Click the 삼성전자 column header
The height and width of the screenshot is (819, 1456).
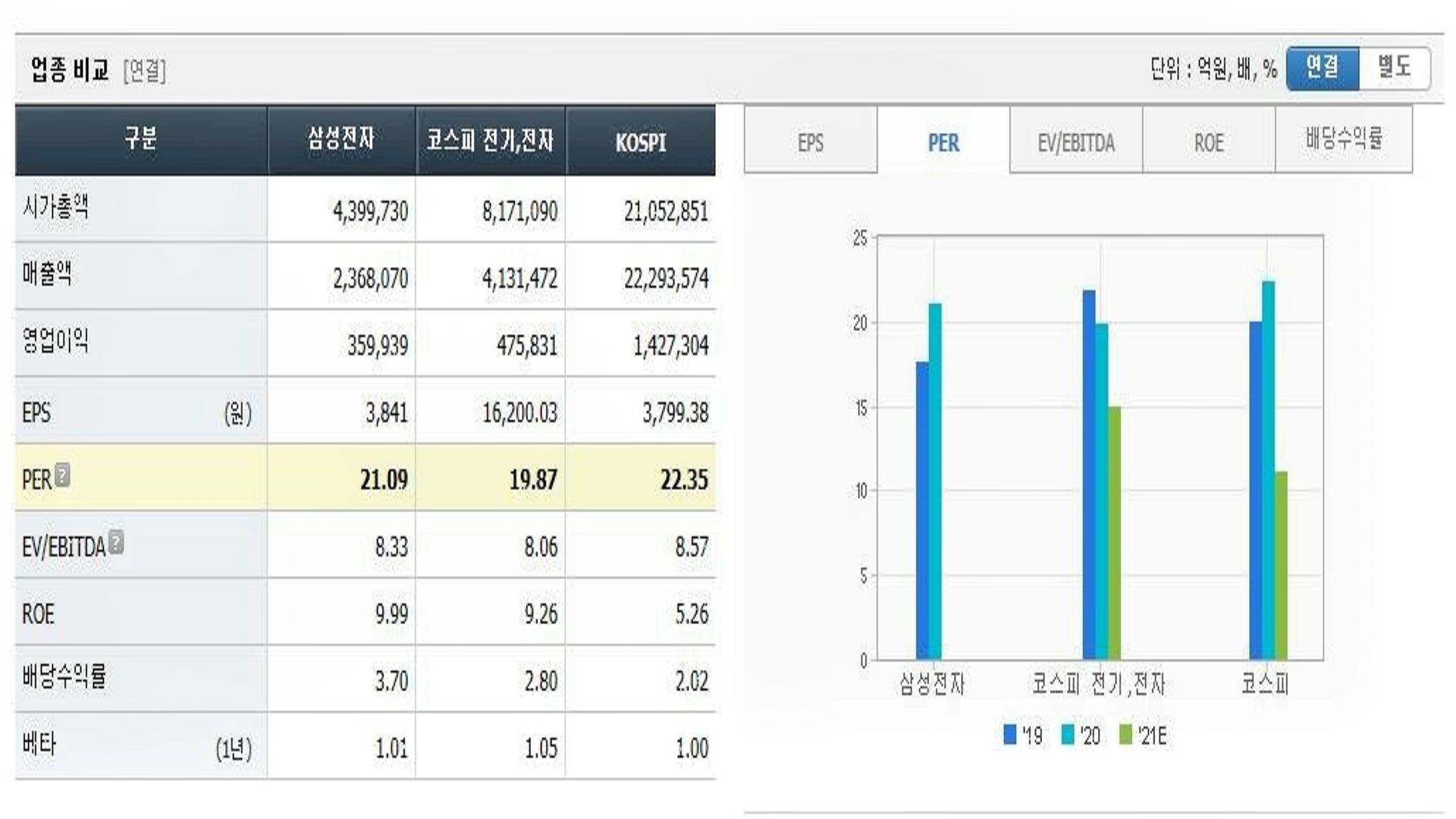[341, 140]
